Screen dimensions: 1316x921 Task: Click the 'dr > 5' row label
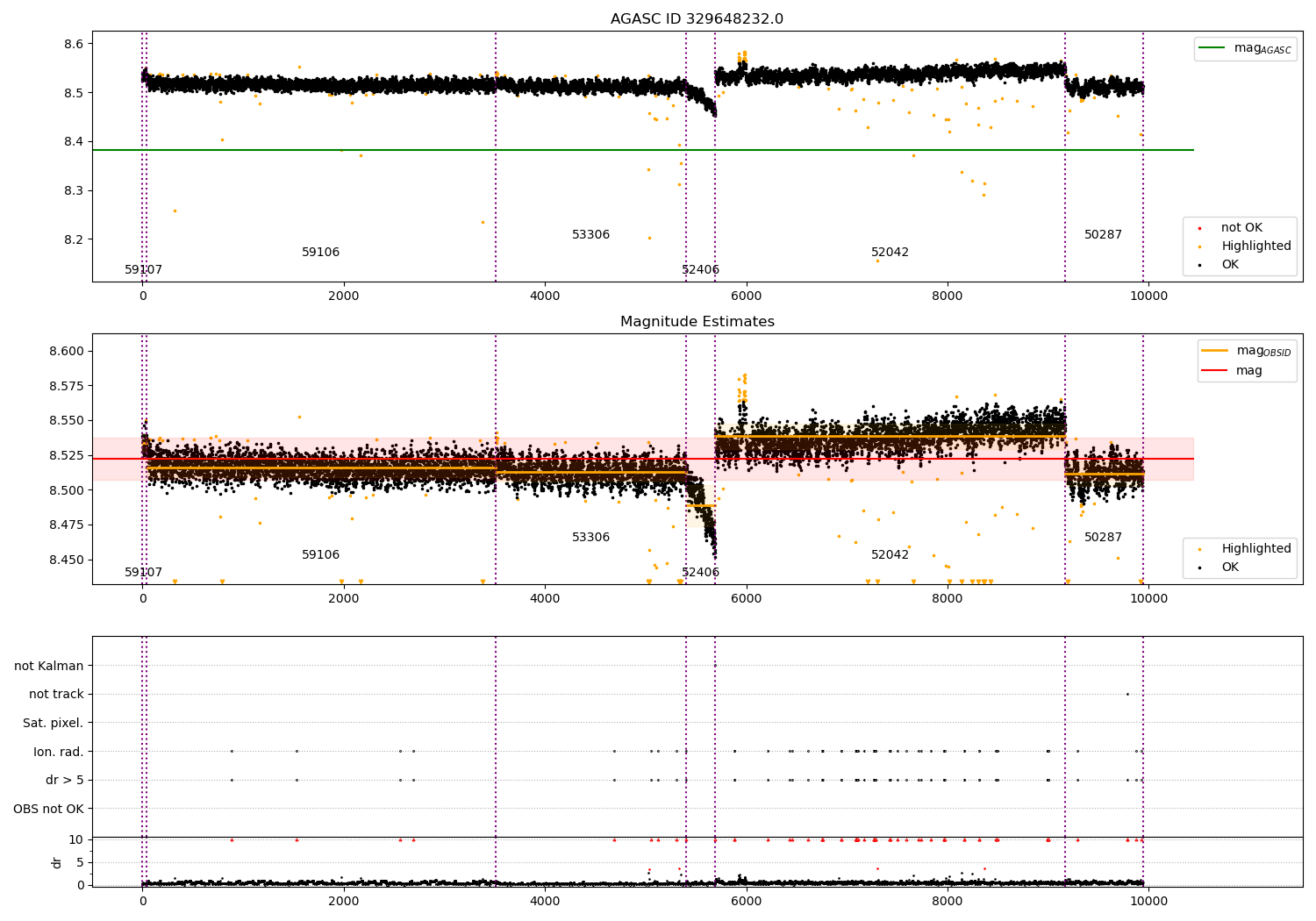[65, 781]
